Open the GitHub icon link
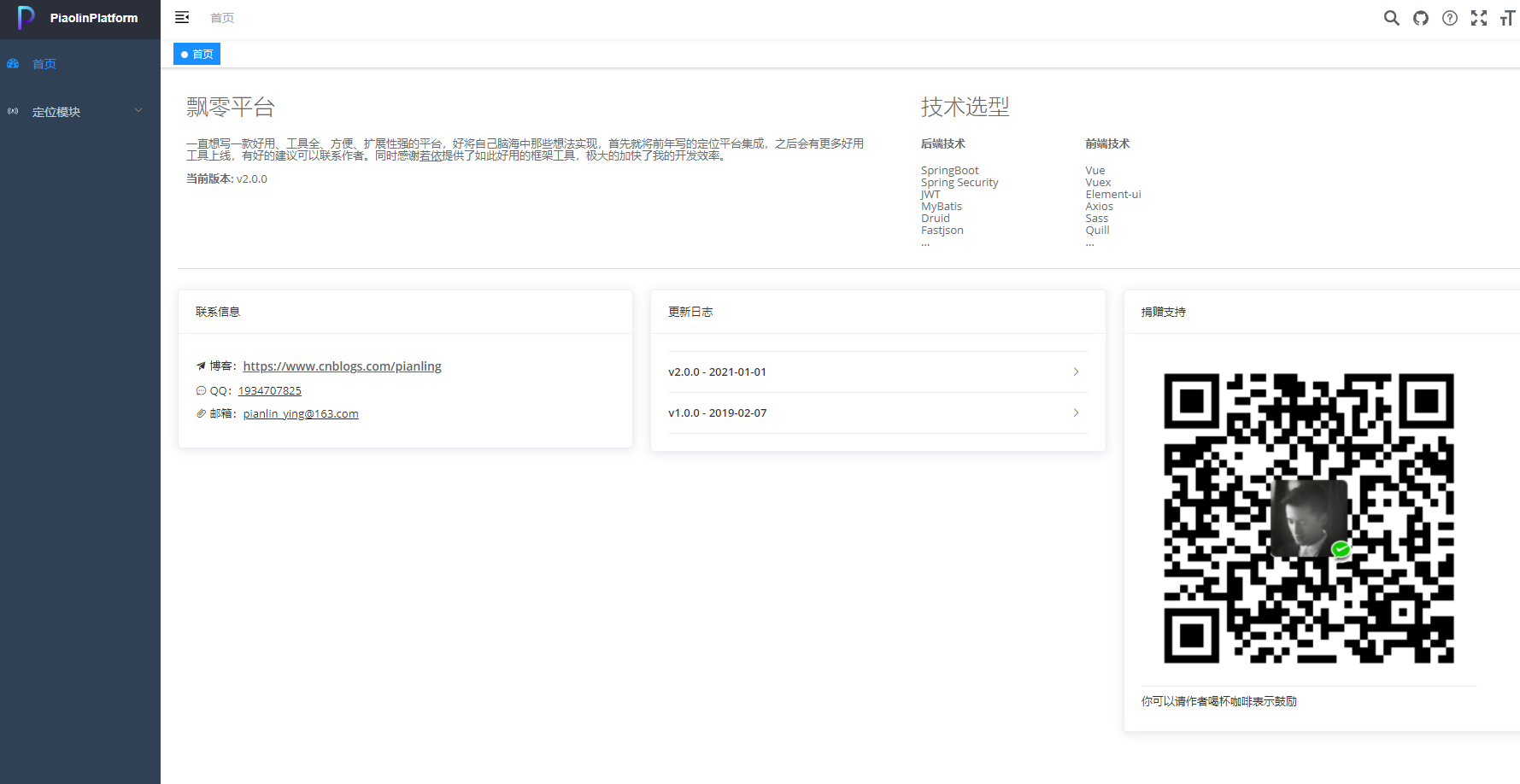Viewport: 1520px width, 784px height. point(1421,18)
